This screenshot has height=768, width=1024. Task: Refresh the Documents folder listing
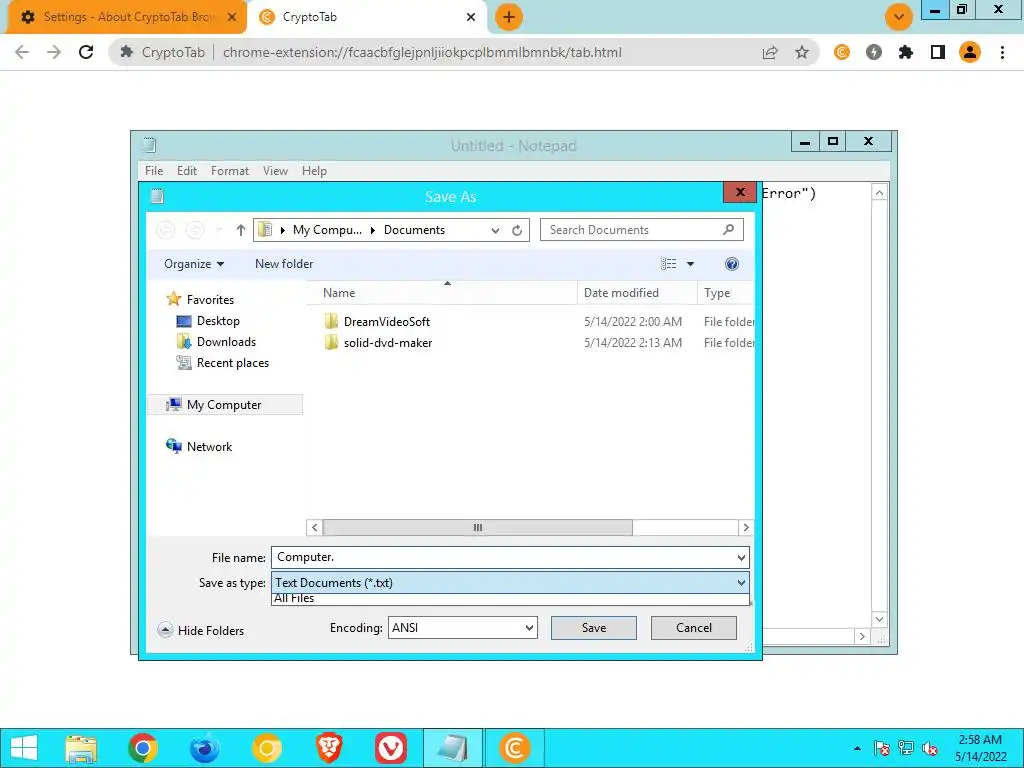pos(517,230)
